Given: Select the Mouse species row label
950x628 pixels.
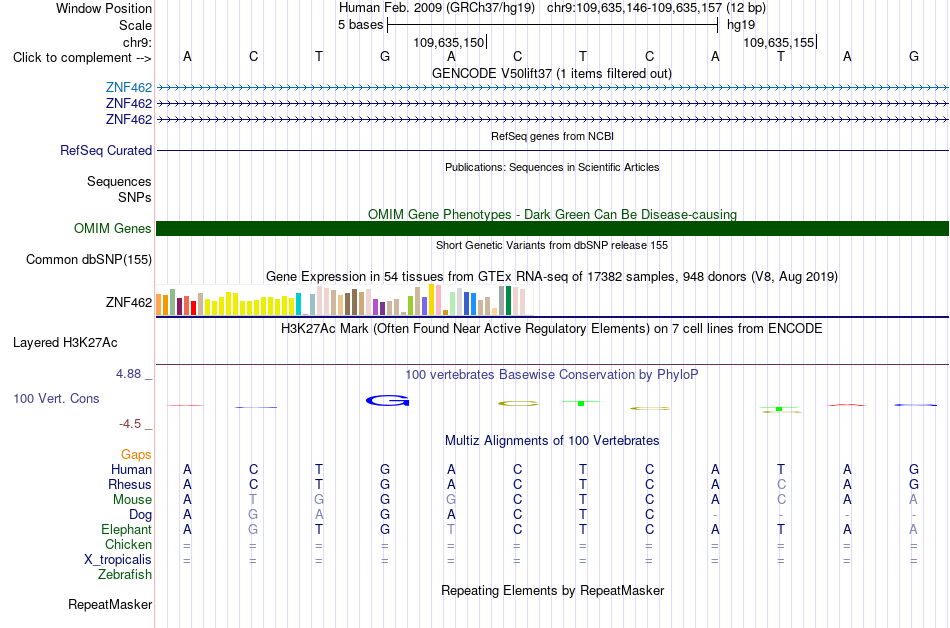Looking at the screenshot, I should (132, 500).
